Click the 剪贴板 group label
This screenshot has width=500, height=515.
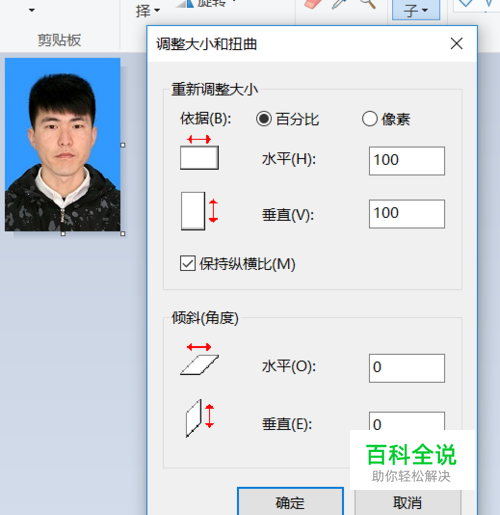coord(59,40)
